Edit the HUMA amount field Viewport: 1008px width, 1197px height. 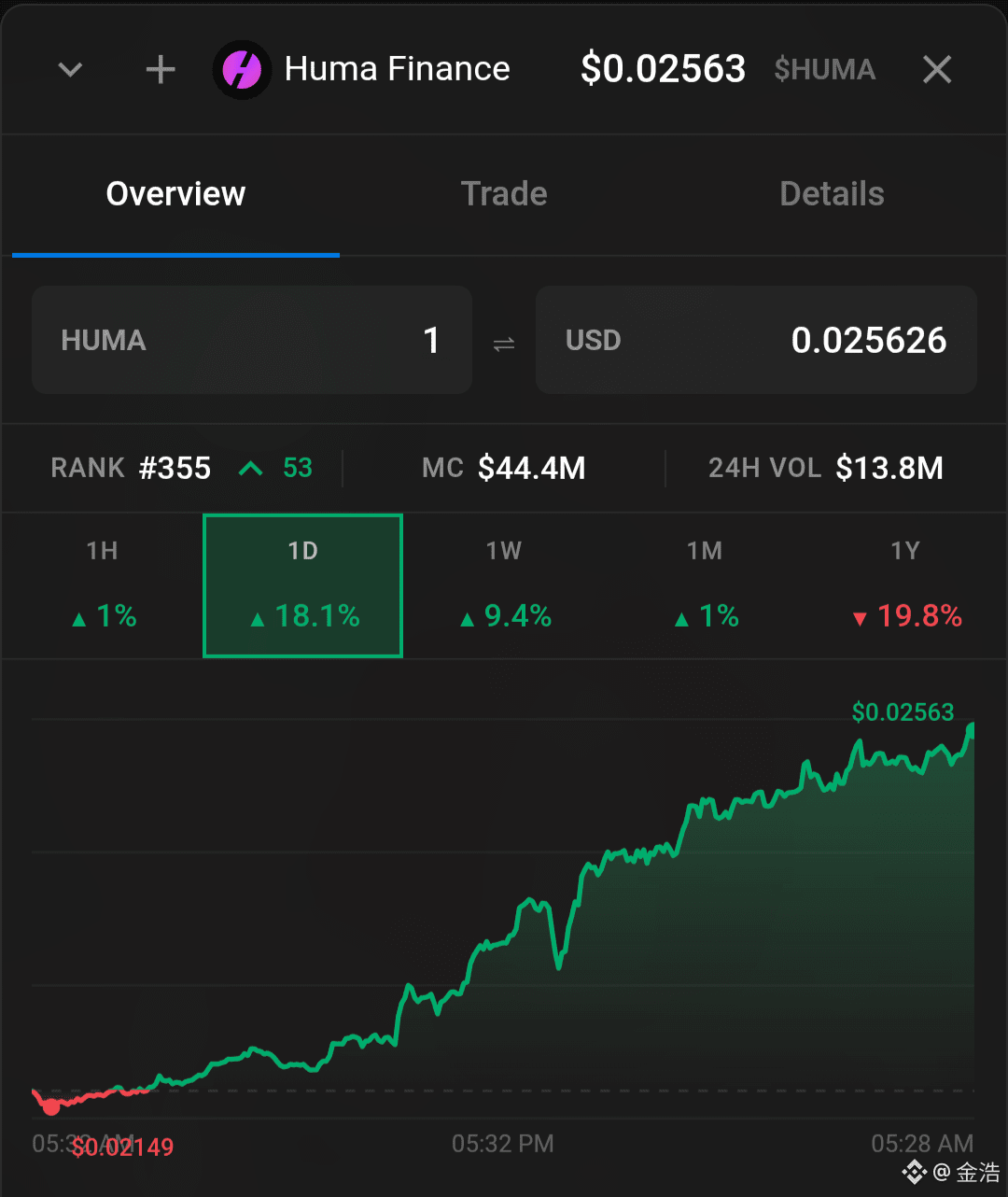252,340
